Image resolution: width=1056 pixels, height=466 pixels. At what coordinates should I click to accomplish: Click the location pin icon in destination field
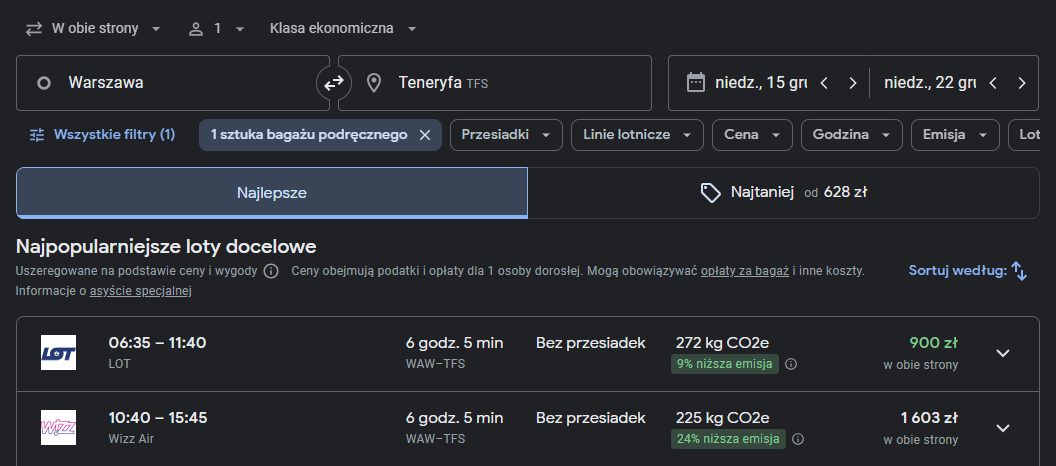coord(373,83)
